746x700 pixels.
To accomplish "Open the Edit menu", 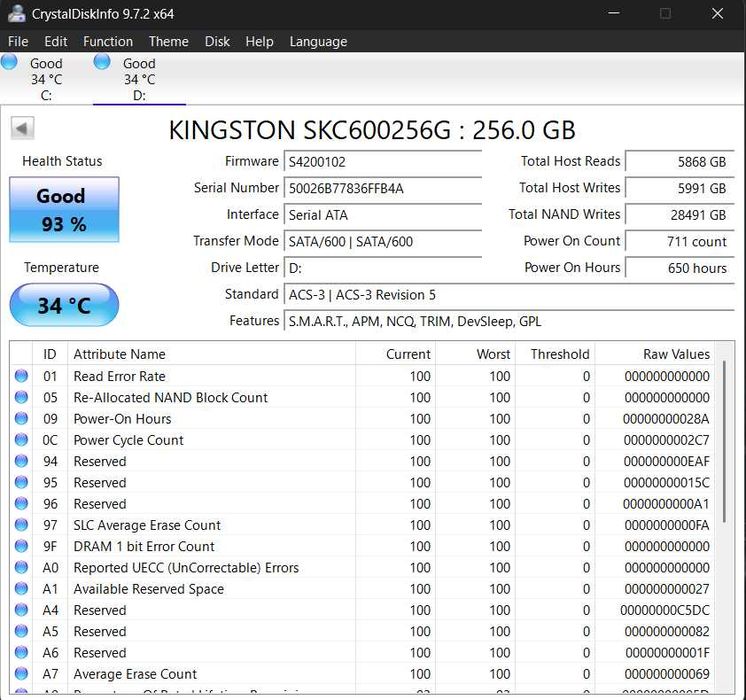I will pyautogui.click(x=56, y=41).
